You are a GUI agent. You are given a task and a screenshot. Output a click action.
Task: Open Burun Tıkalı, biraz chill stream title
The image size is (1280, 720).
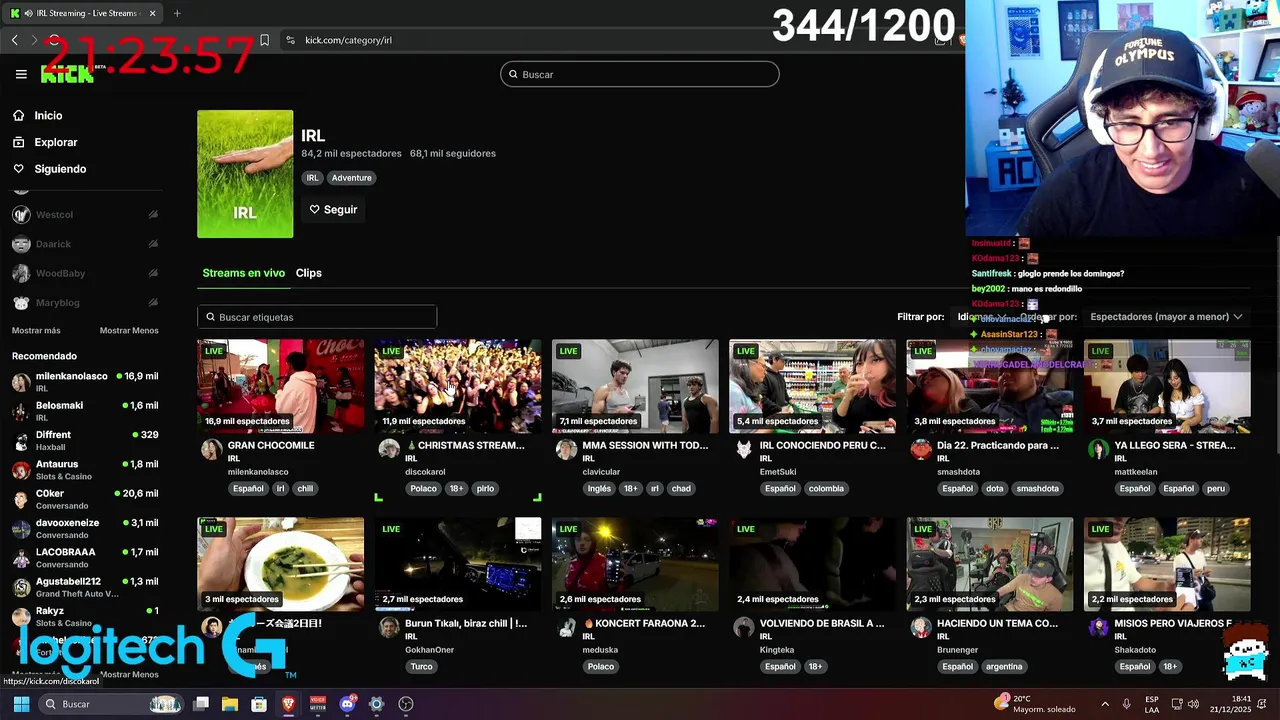(466, 623)
